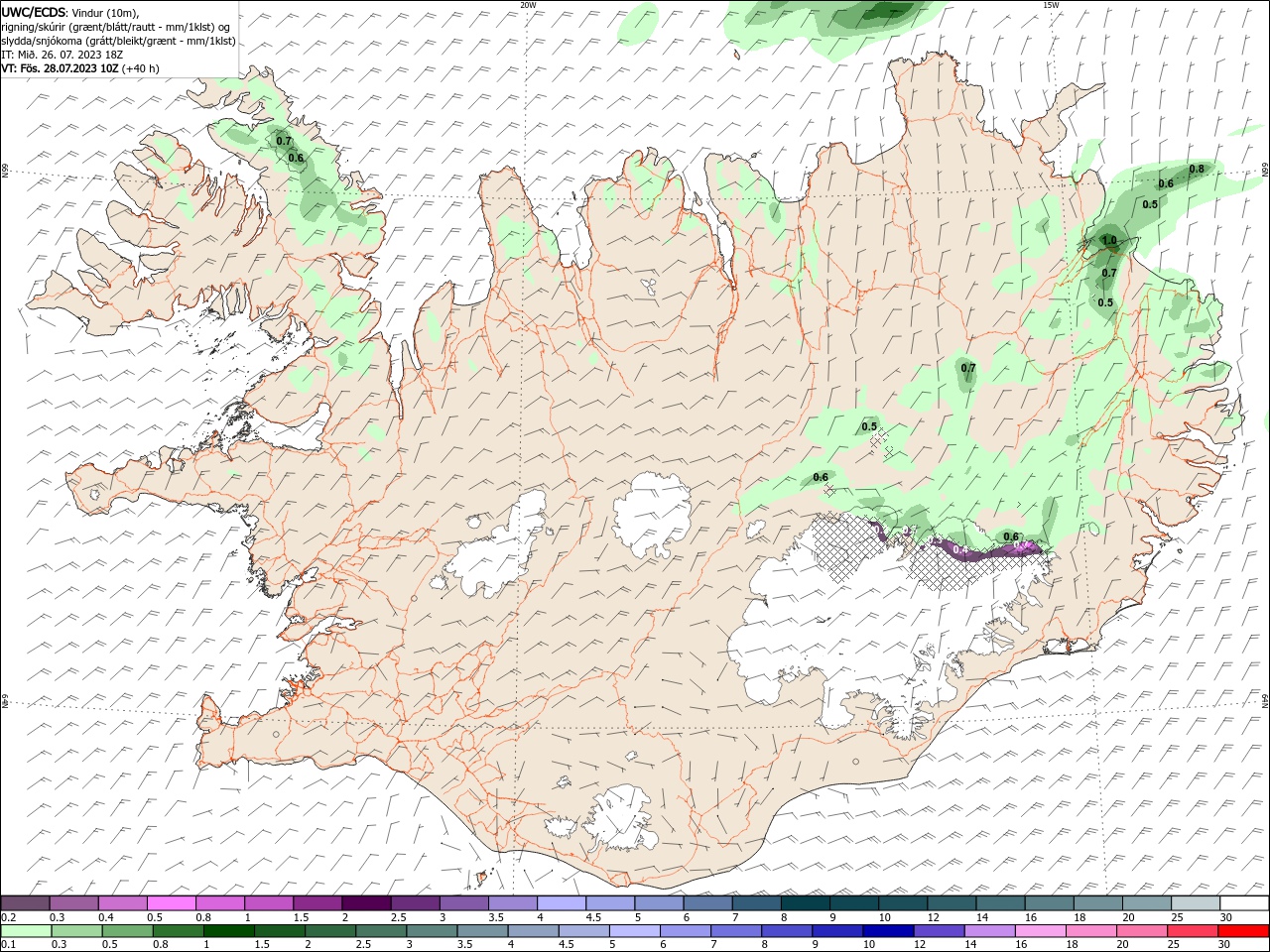Pick the mauve swatch starting at 0.2 in upper row
The width and height of the screenshot is (1270, 952).
click(26, 903)
